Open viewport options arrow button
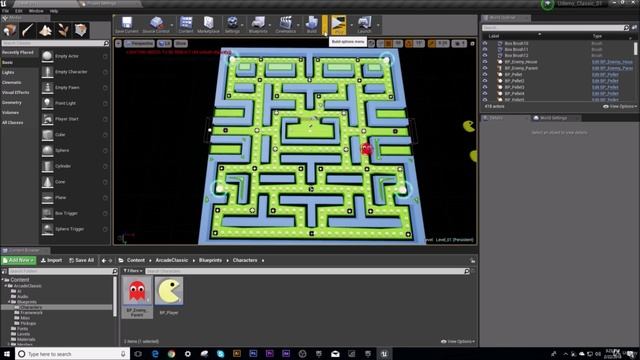This screenshot has height=360, width=640. click(118, 43)
